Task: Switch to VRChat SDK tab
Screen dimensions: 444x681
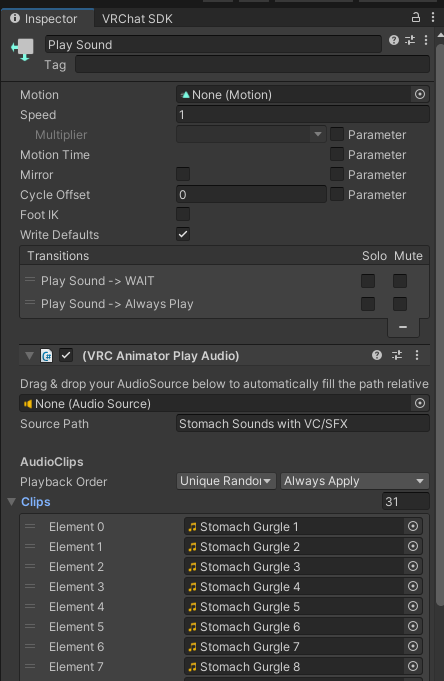Action: click(x=137, y=19)
